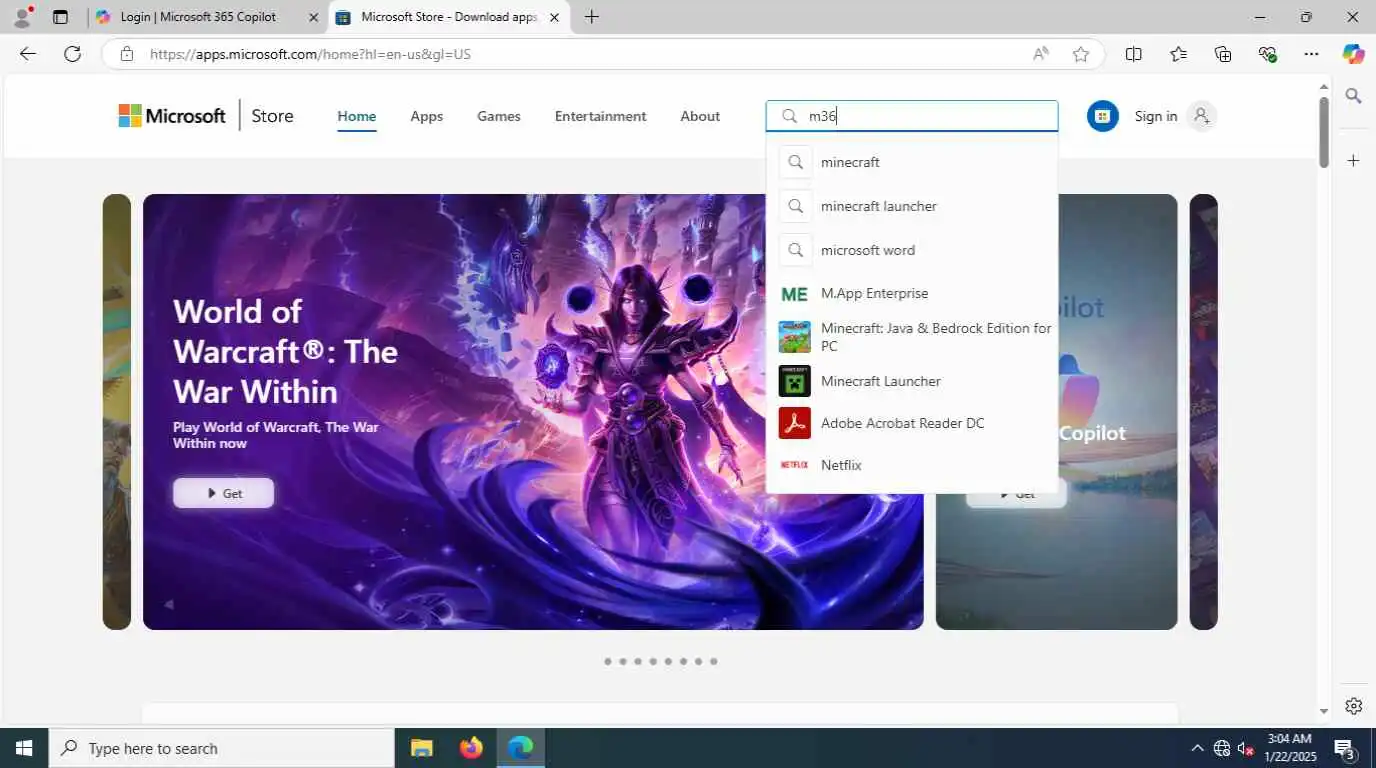The width and height of the screenshot is (1376, 768).
Task: Open World of Warcraft banner image
Action: coord(533,411)
